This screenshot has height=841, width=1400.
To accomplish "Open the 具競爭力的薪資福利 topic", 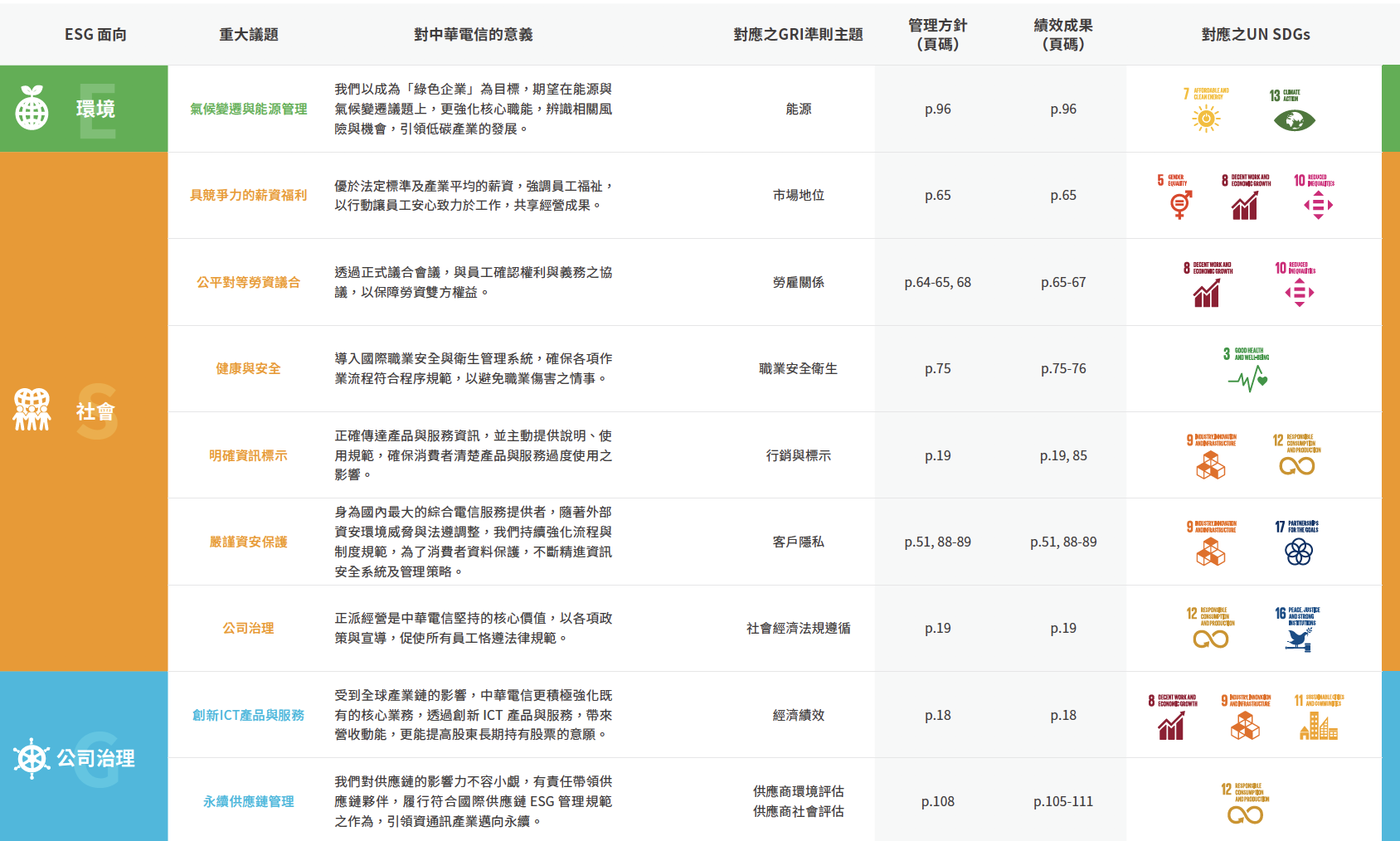I will tap(249, 195).
